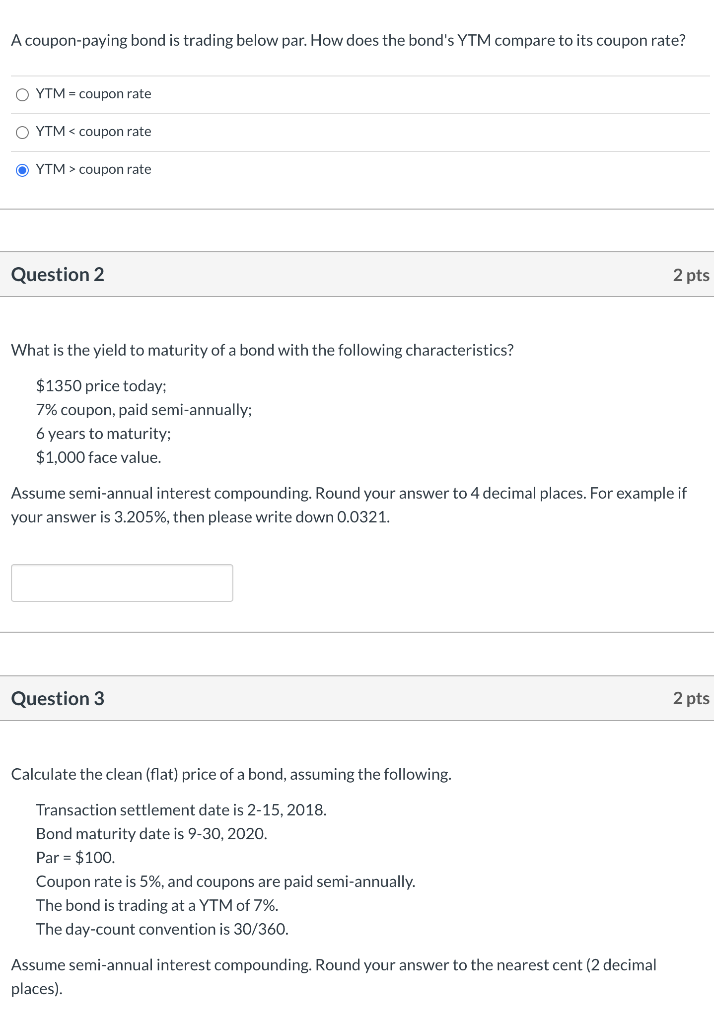Viewport: 714px width, 1024px height.
Task: Click the "Coupon rate is 5%" line
Action: pyautogui.click(x=225, y=882)
